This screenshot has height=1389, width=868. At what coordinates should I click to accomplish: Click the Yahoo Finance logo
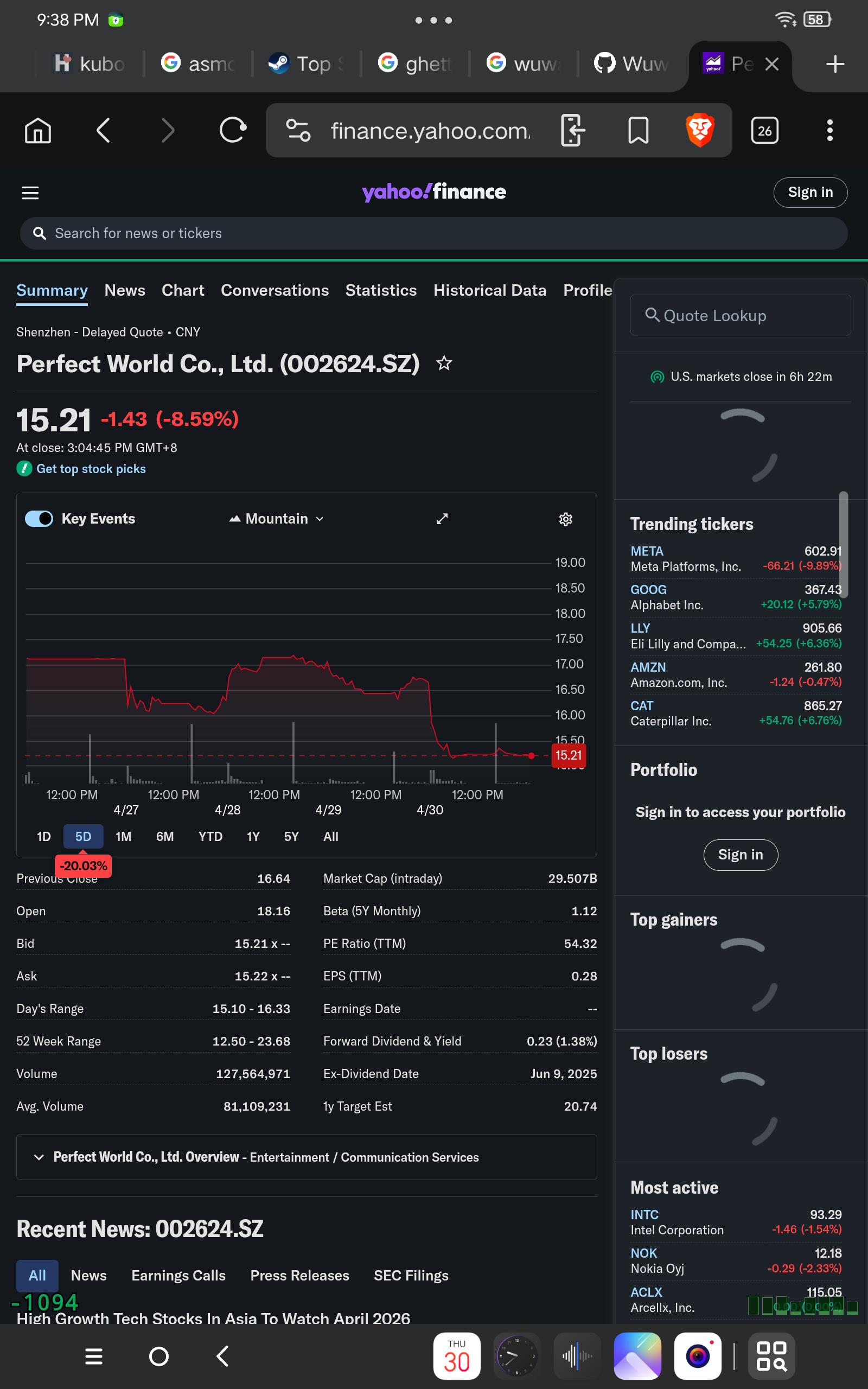434,192
